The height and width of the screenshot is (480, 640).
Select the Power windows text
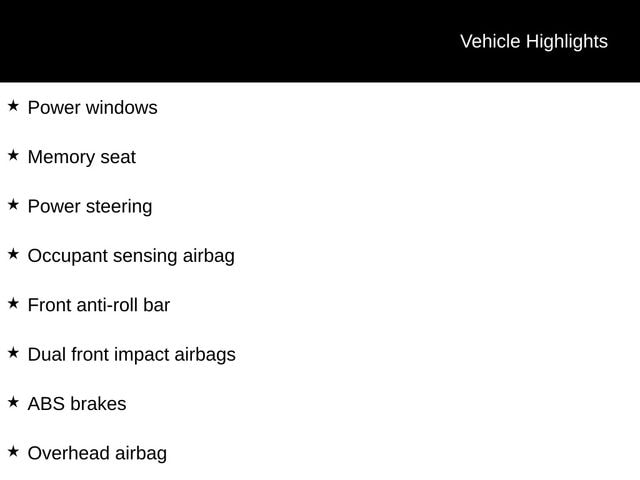(92, 108)
